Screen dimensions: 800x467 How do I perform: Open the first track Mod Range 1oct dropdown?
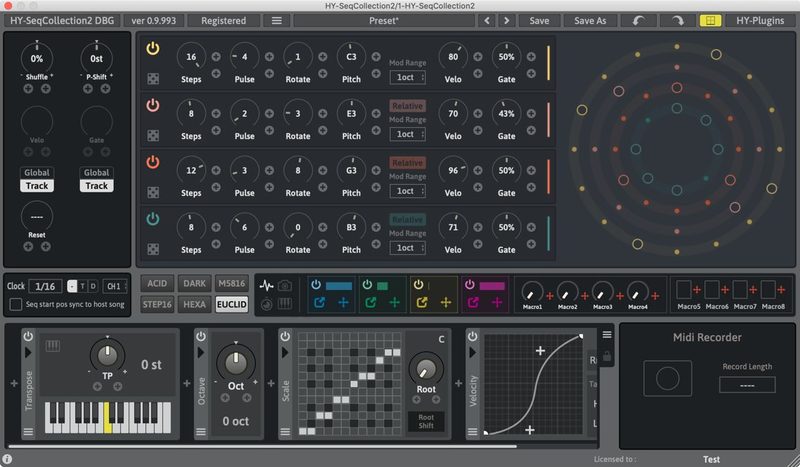(x=407, y=77)
